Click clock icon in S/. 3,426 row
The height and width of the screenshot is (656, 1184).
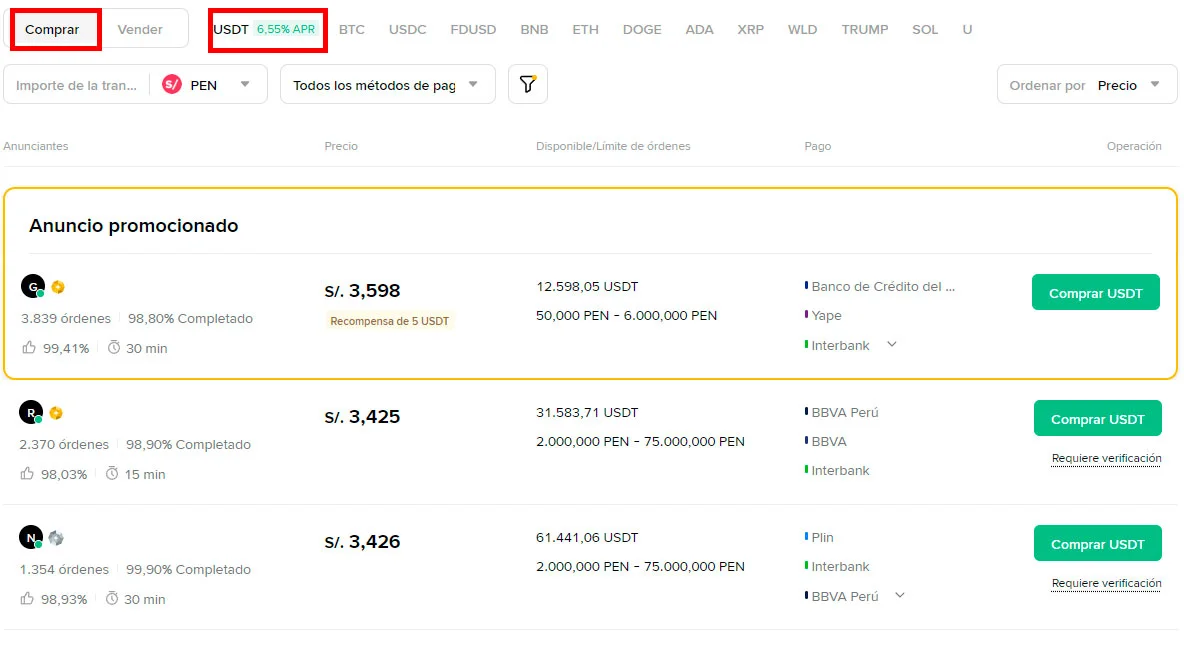tap(112, 599)
